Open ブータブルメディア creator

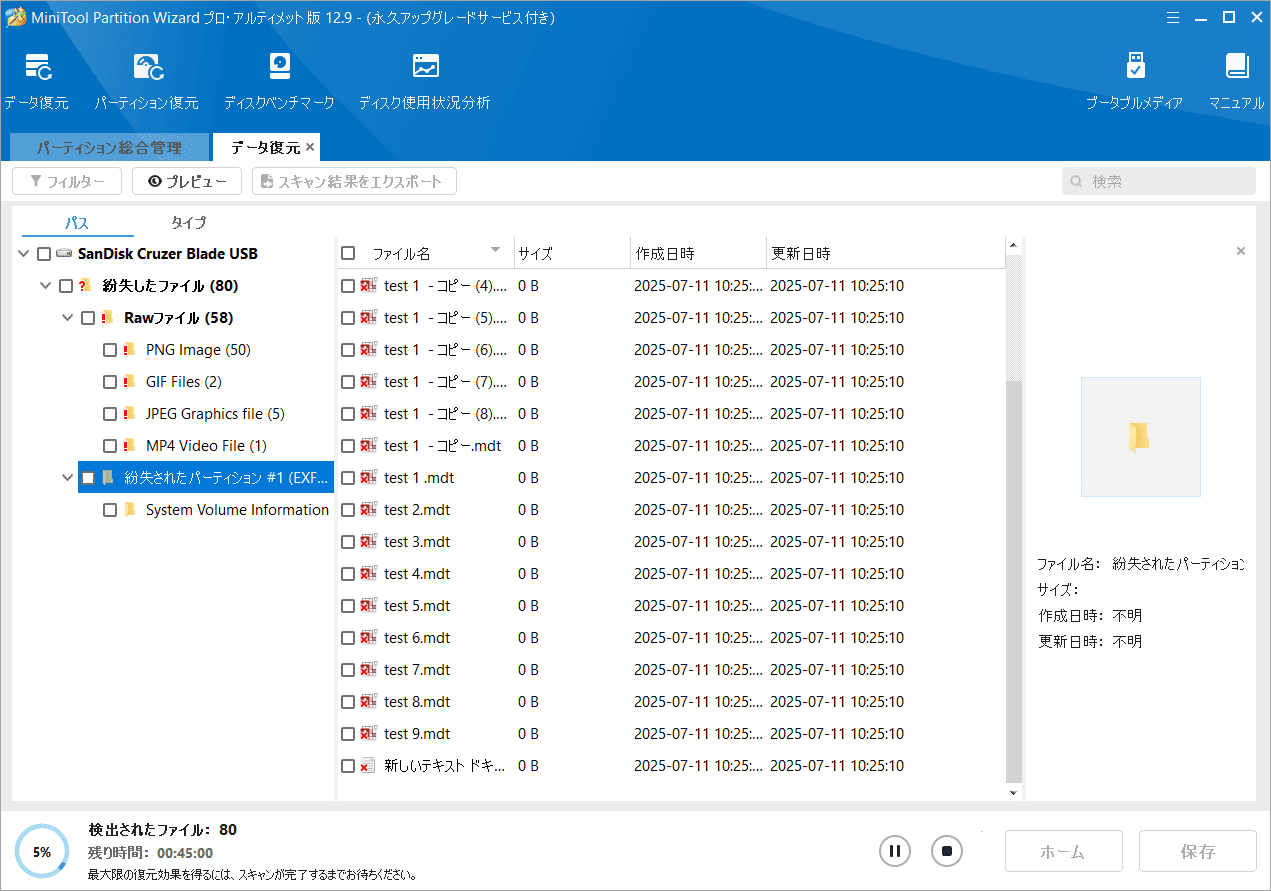pyautogui.click(x=1135, y=80)
